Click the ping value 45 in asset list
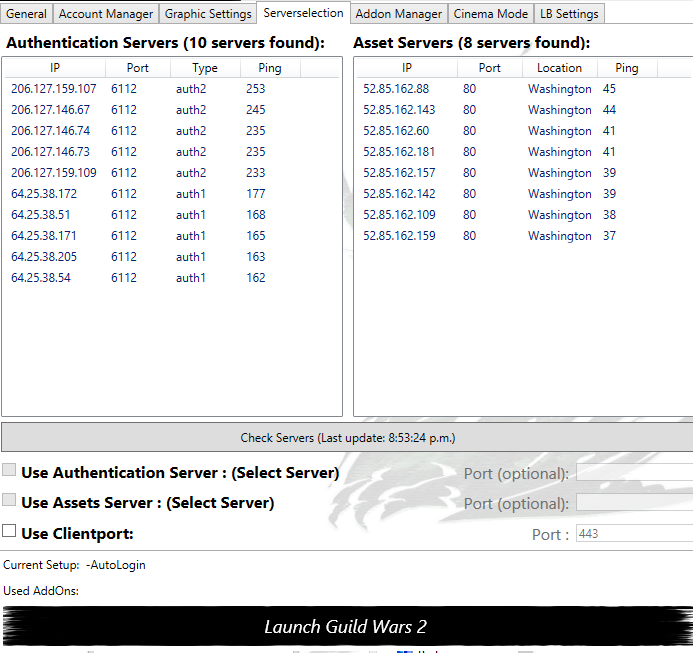 [x=609, y=89]
